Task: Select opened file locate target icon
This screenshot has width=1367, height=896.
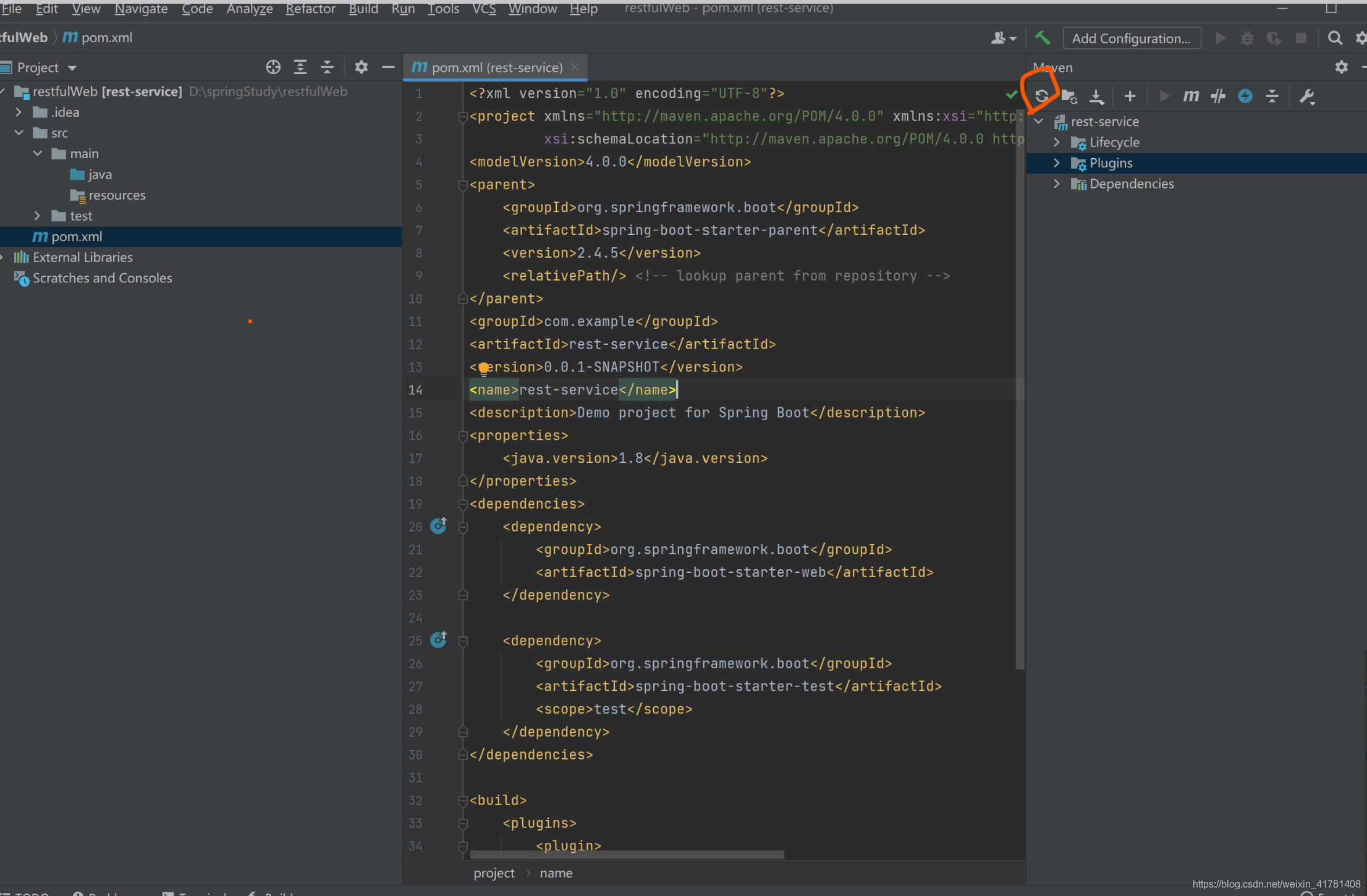Action: click(x=273, y=67)
